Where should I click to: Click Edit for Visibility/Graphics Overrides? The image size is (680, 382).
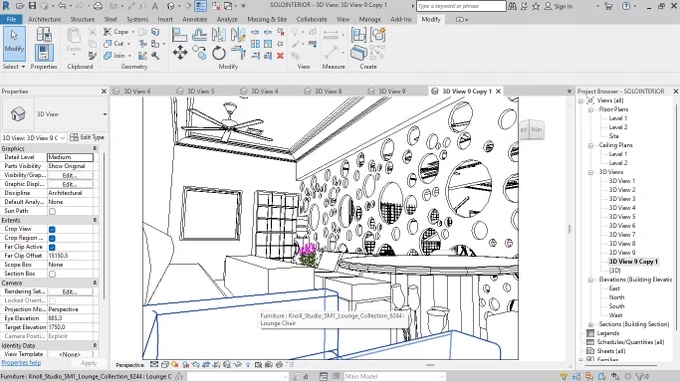coord(70,175)
